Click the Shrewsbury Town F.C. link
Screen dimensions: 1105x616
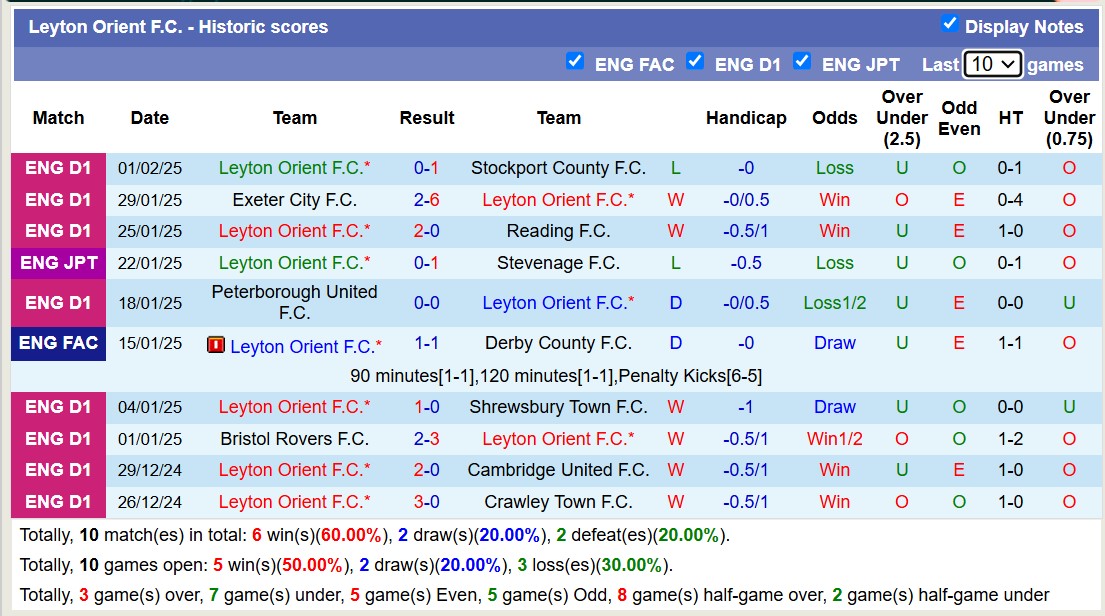point(559,407)
